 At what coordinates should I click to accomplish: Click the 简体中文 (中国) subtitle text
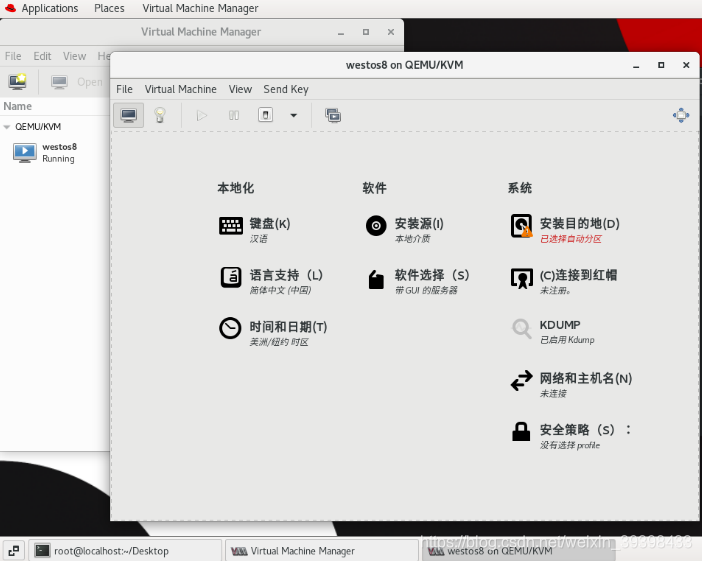[x=280, y=291]
